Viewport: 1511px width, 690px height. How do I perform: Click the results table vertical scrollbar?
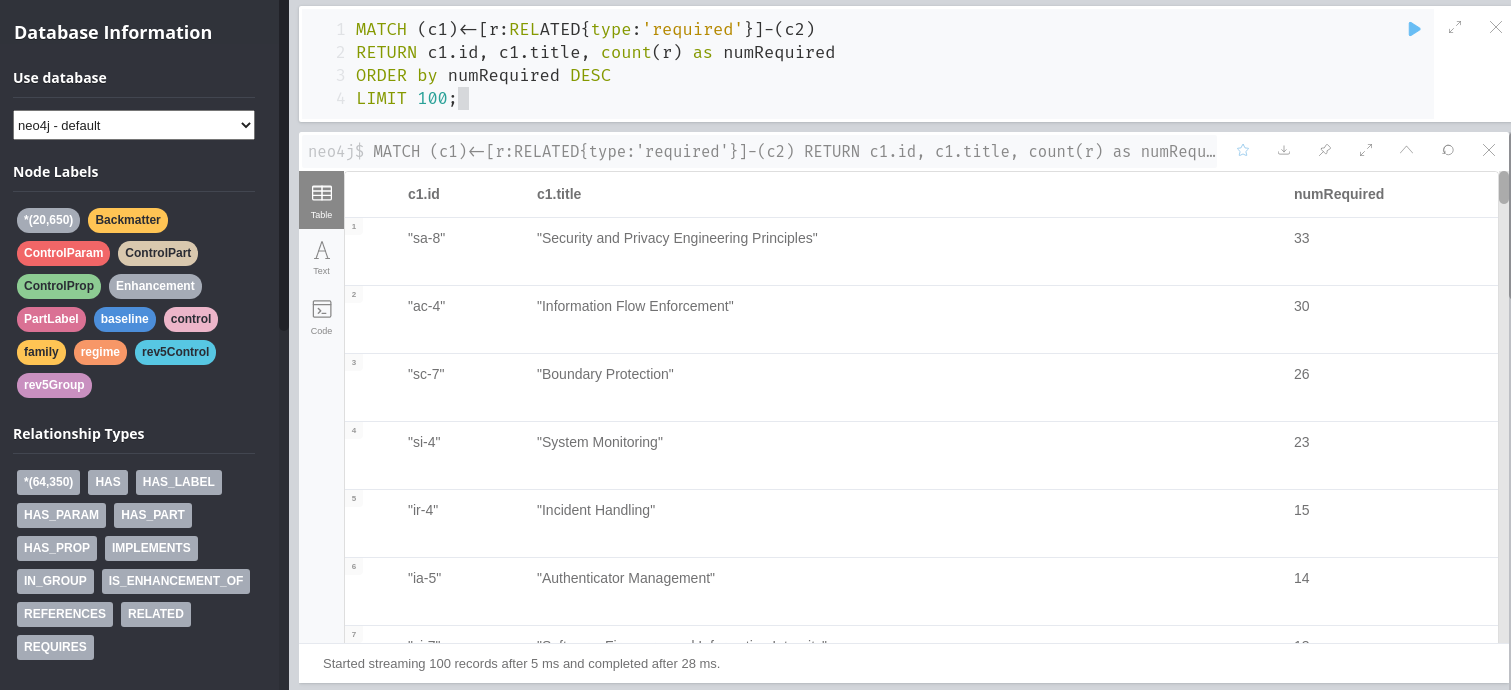click(x=1503, y=187)
